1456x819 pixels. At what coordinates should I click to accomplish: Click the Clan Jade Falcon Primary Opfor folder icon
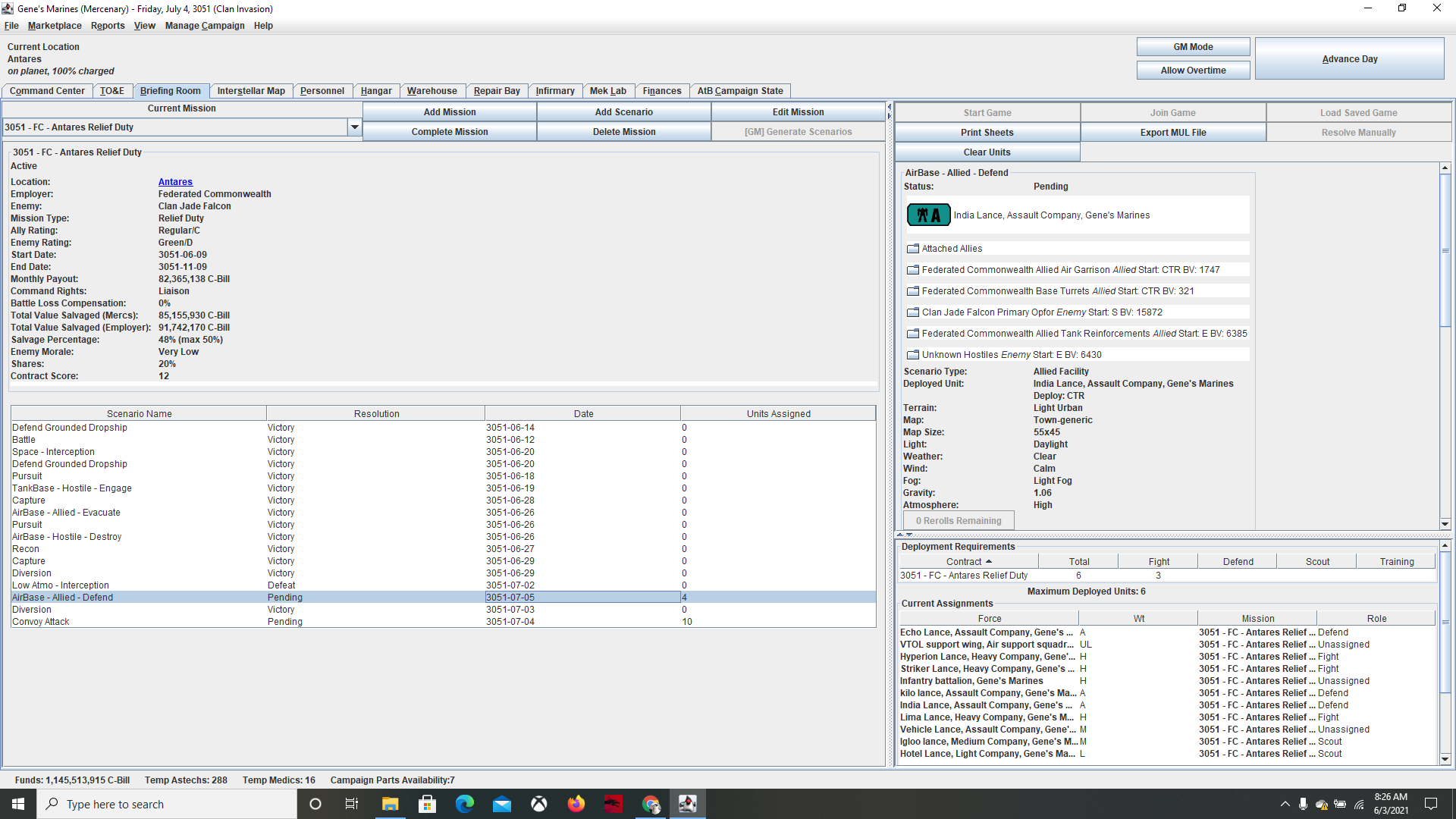(x=913, y=312)
